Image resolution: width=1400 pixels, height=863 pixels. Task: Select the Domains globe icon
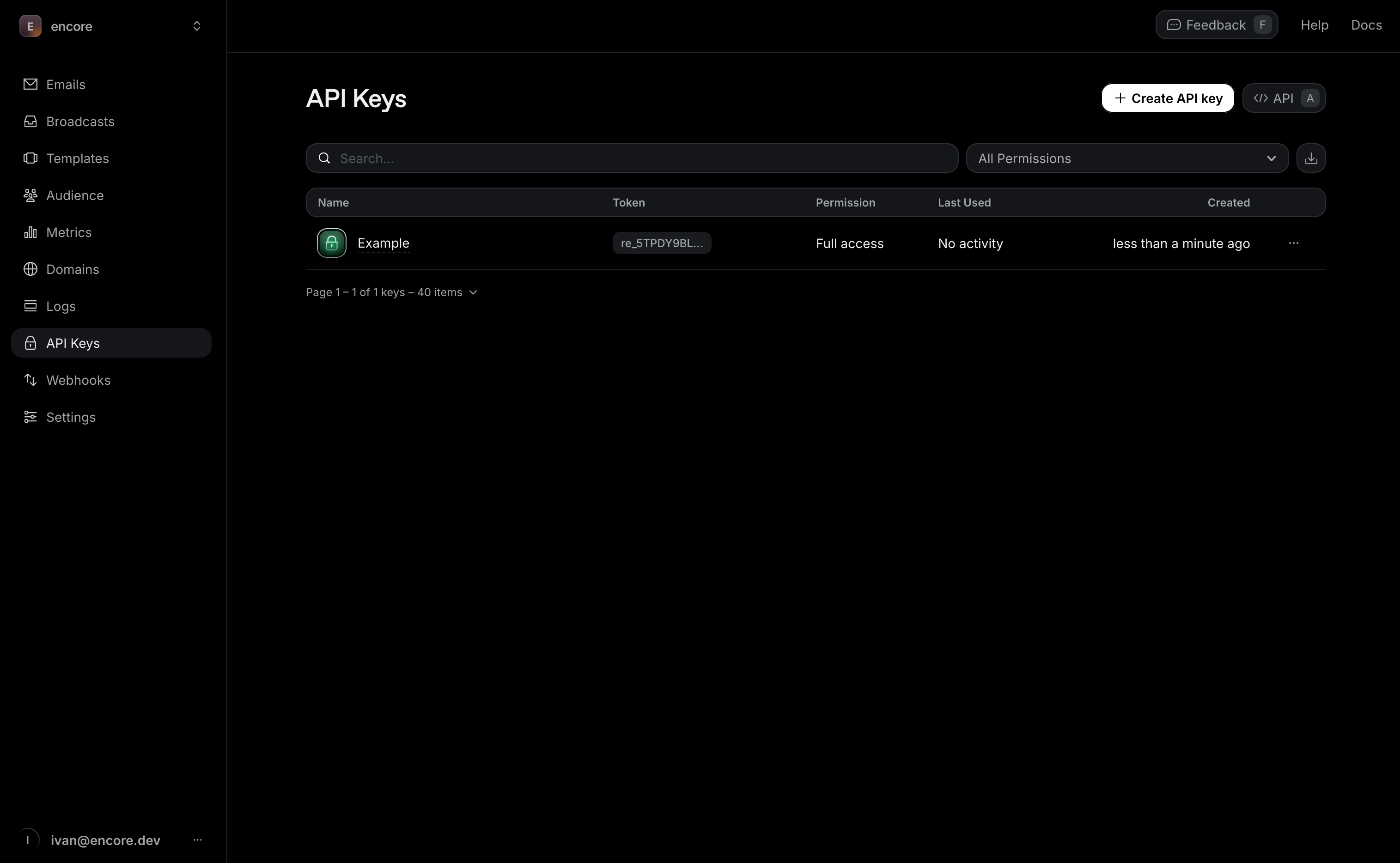(x=30, y=269)
